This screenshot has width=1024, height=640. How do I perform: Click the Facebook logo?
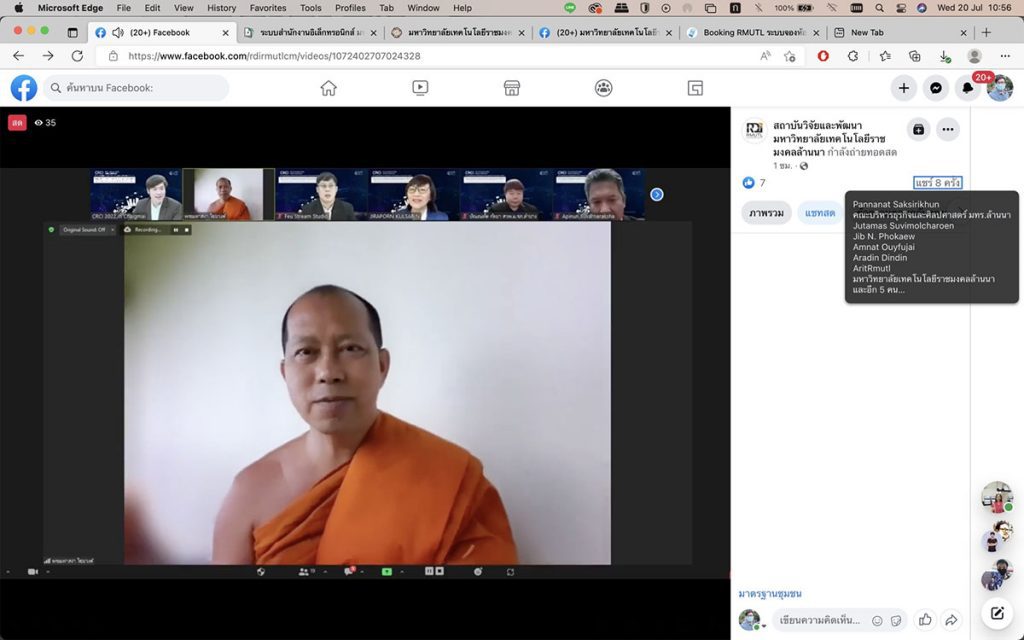pyautogui.click(x=24, y=88)
